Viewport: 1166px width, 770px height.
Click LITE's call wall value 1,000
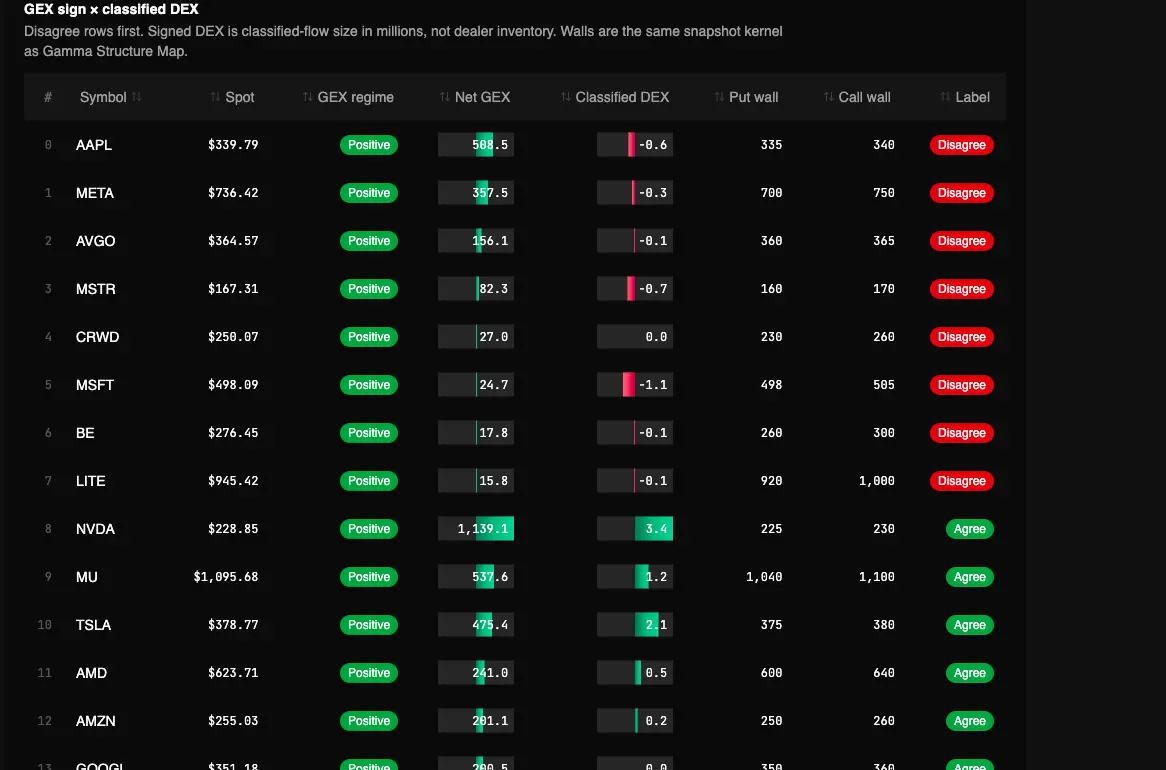tap(877, 481)
